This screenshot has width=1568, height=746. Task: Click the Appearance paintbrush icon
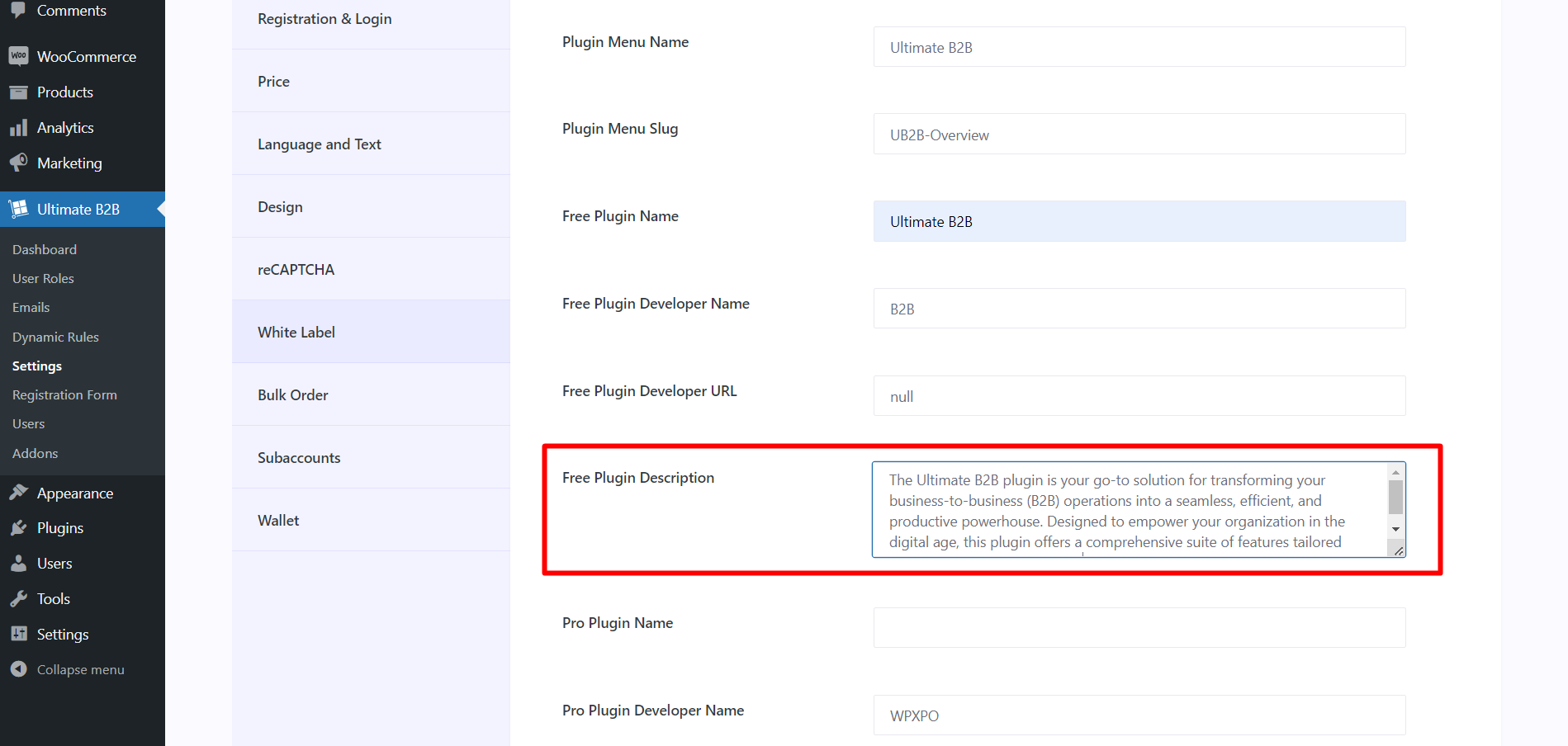pyautogui.click(x=18, y=493)
